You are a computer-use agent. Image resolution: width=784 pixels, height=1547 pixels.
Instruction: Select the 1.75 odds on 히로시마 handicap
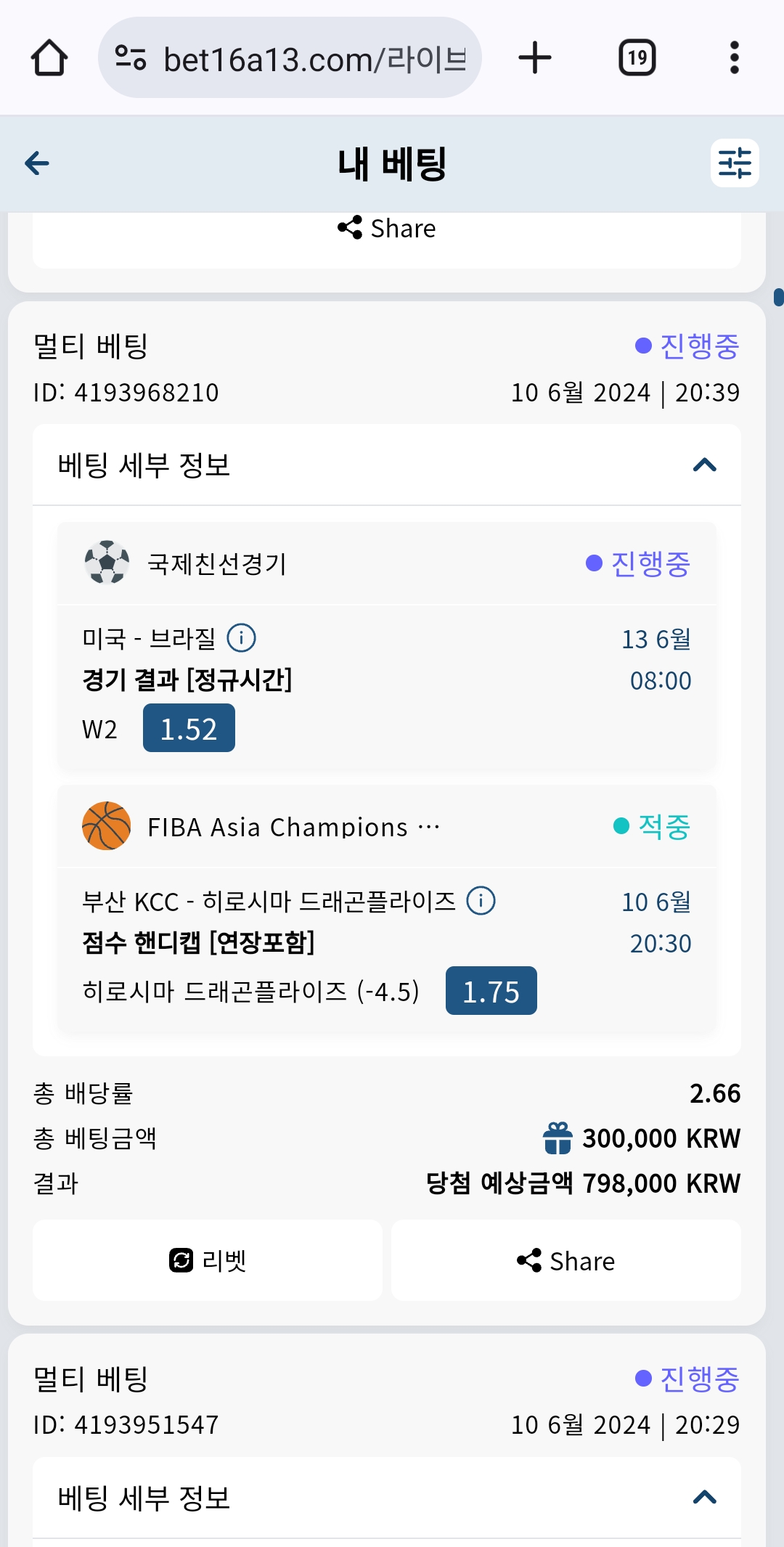pos(491,991)
